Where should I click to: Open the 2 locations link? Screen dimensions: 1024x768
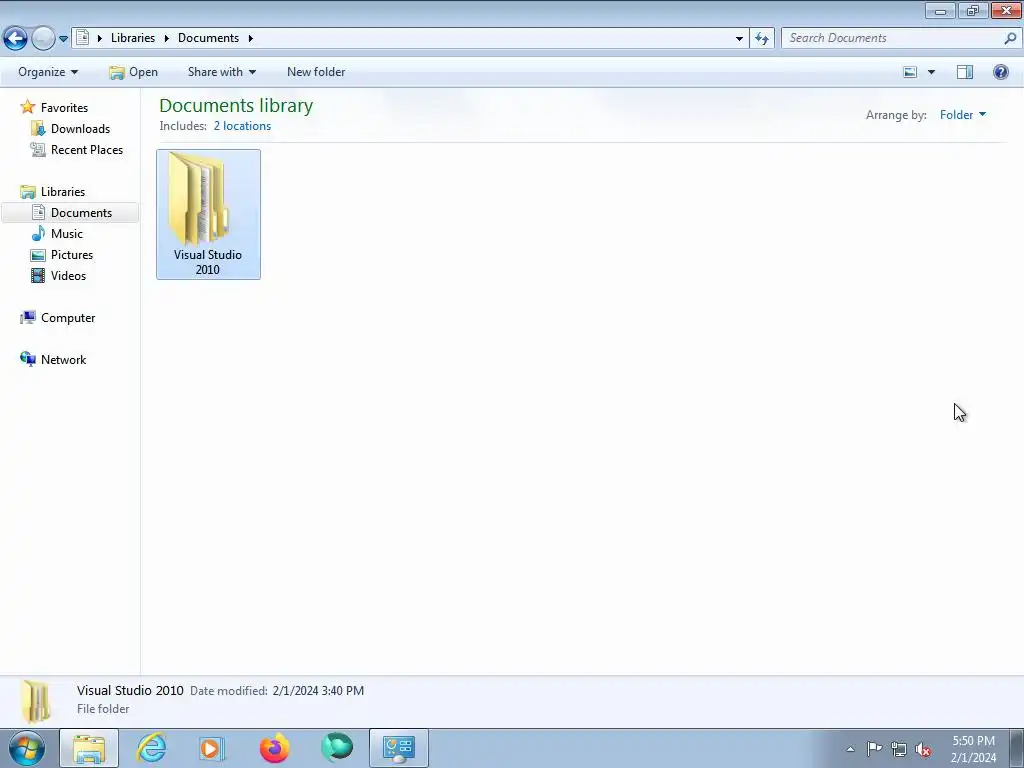click(x=242, y=126)
